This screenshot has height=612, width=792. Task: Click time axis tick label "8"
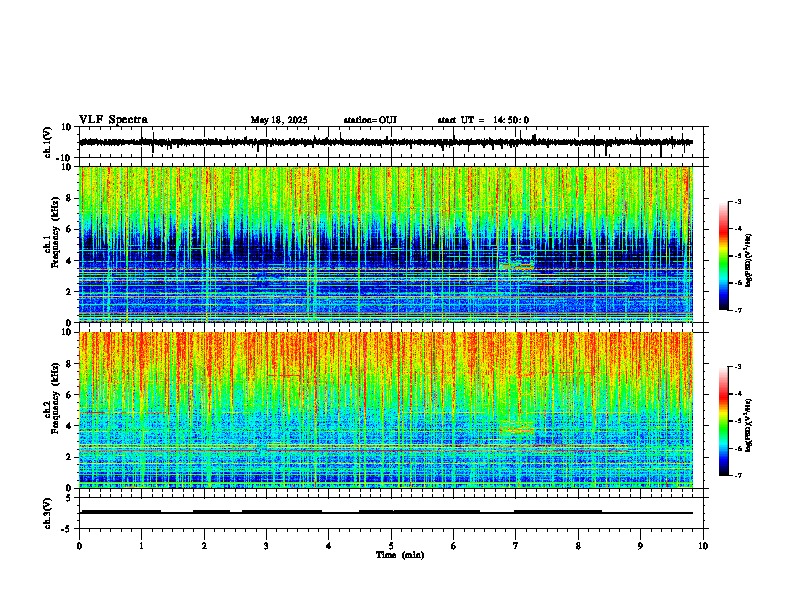tap(578, 546)
